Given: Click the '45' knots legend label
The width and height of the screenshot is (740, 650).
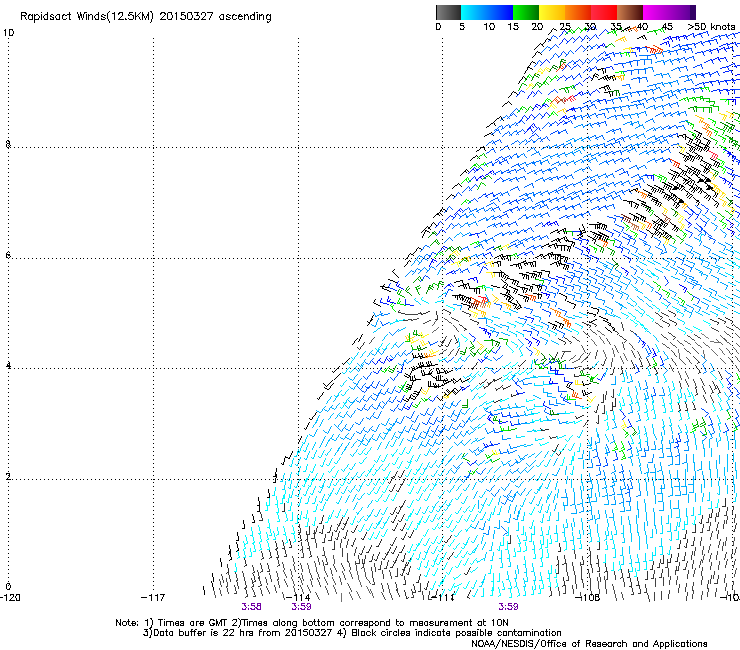Looking at the screenshot, I should coord(666,26).
